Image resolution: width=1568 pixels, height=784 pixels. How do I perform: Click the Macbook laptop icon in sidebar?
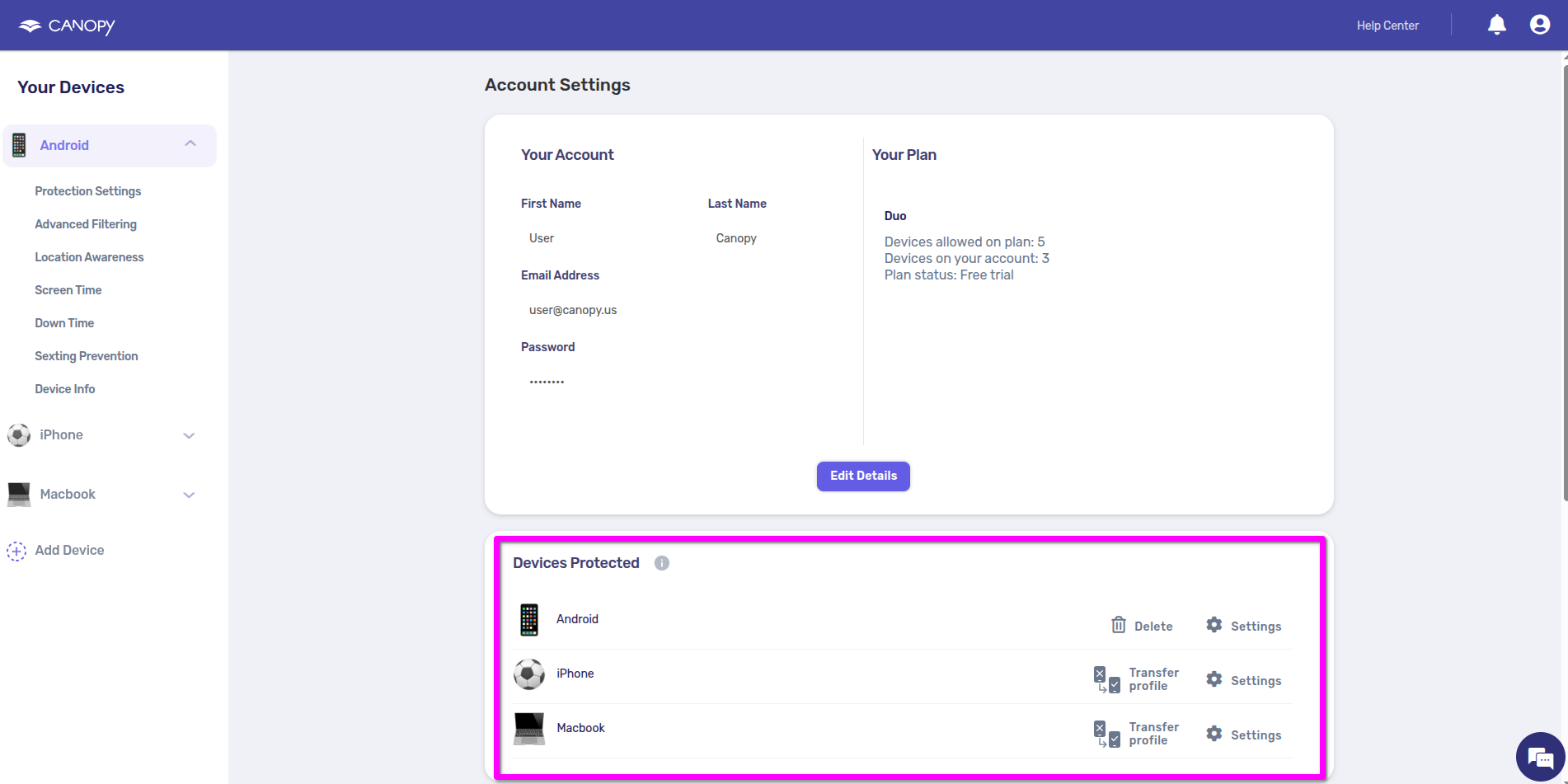point(19,494)
